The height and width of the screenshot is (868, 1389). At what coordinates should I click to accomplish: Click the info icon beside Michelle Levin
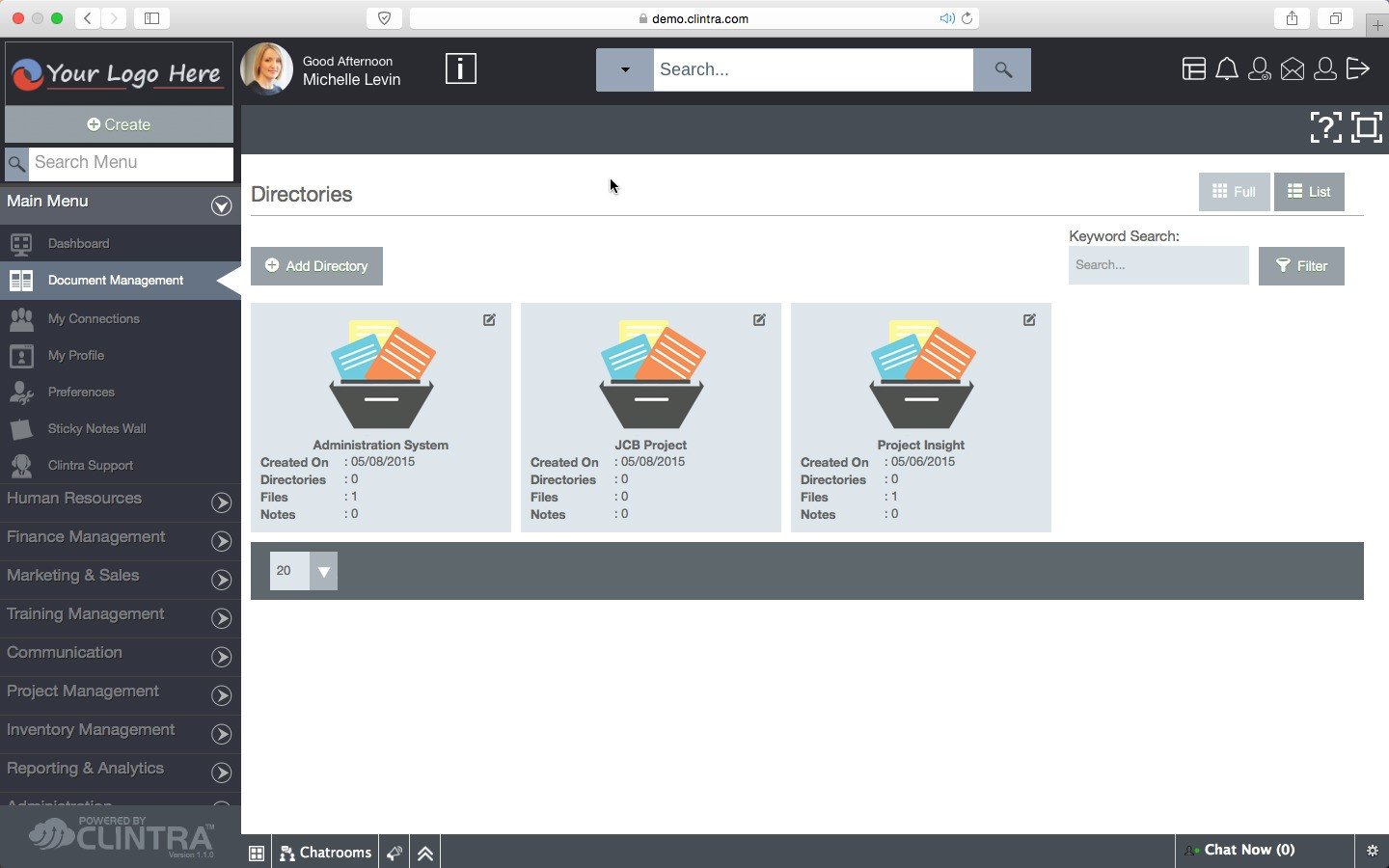coord(460,68)
